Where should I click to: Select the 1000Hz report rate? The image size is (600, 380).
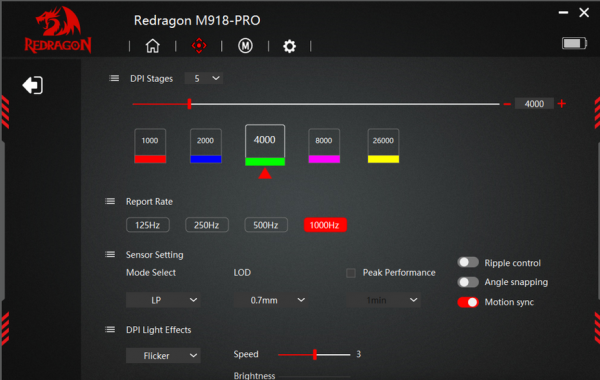(325, 225)
